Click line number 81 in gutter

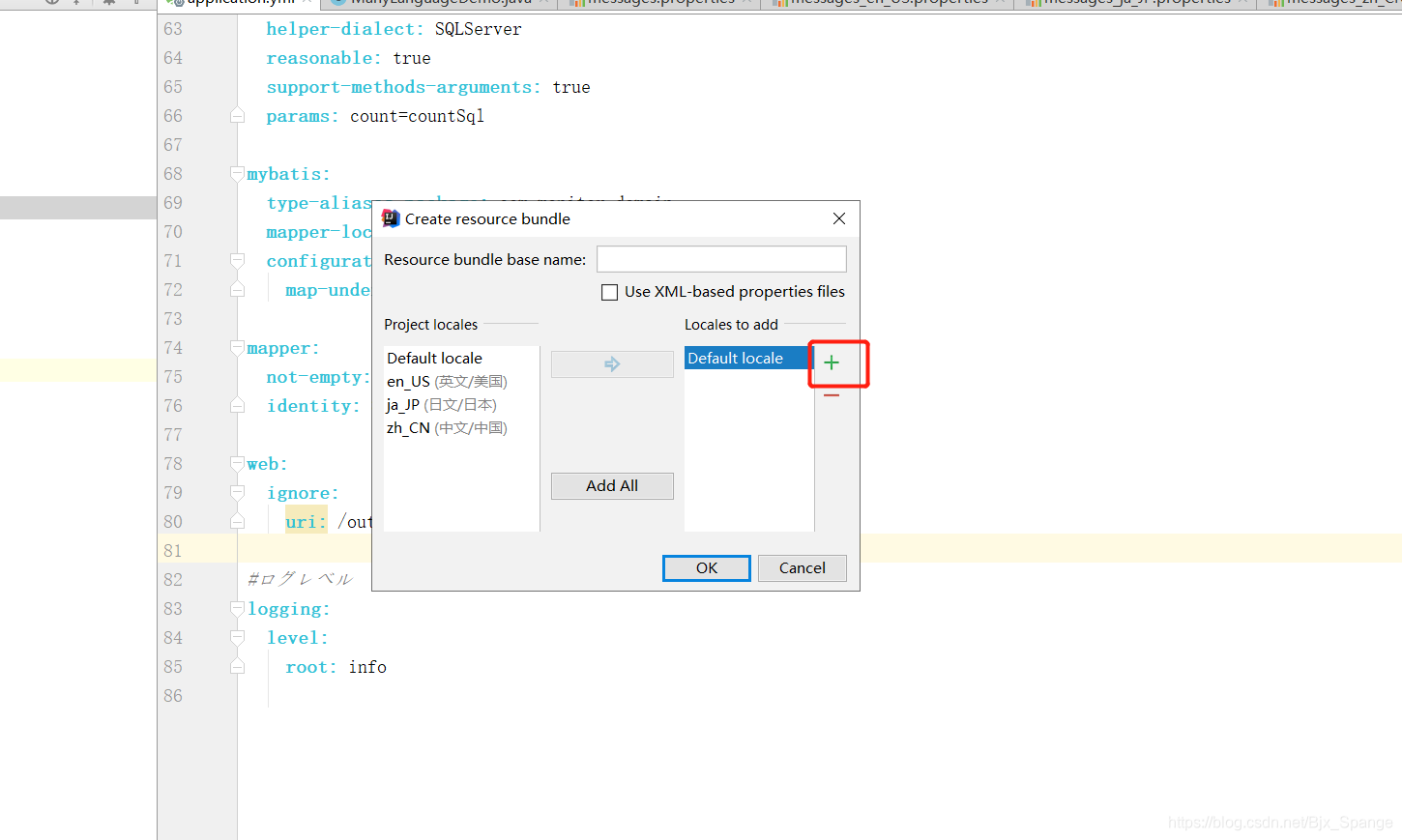coord(172,551)
